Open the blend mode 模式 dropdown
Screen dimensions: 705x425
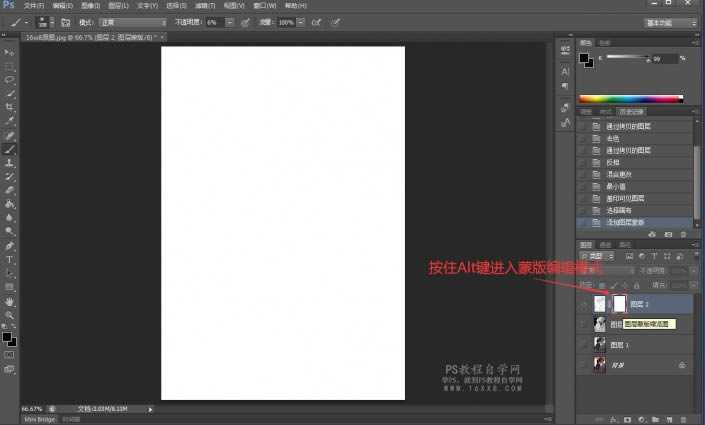(x=136, y=21)
